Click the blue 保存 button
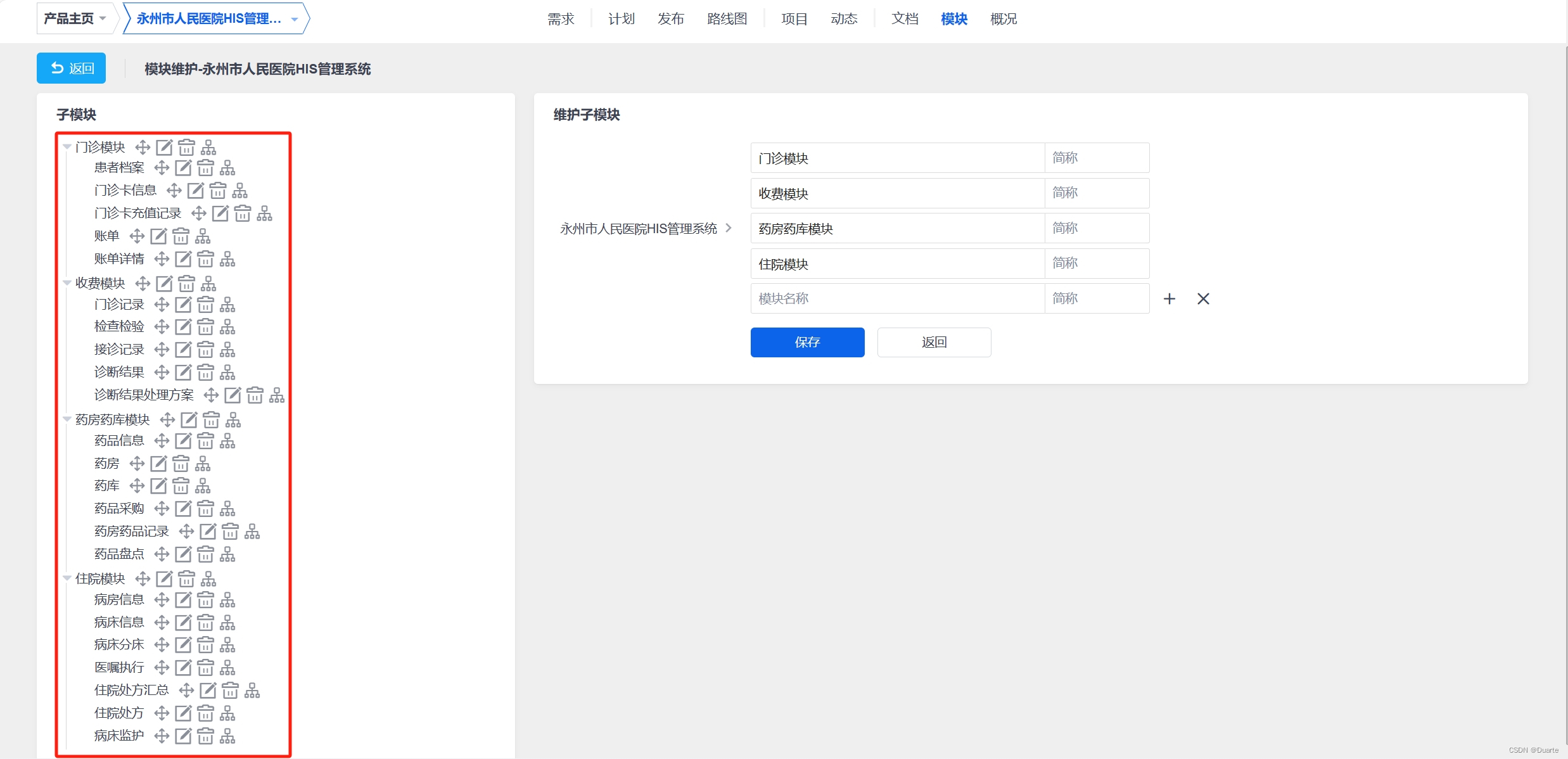Image resolution: width=1568 pixels, height=759 pixels. [807, 343]
